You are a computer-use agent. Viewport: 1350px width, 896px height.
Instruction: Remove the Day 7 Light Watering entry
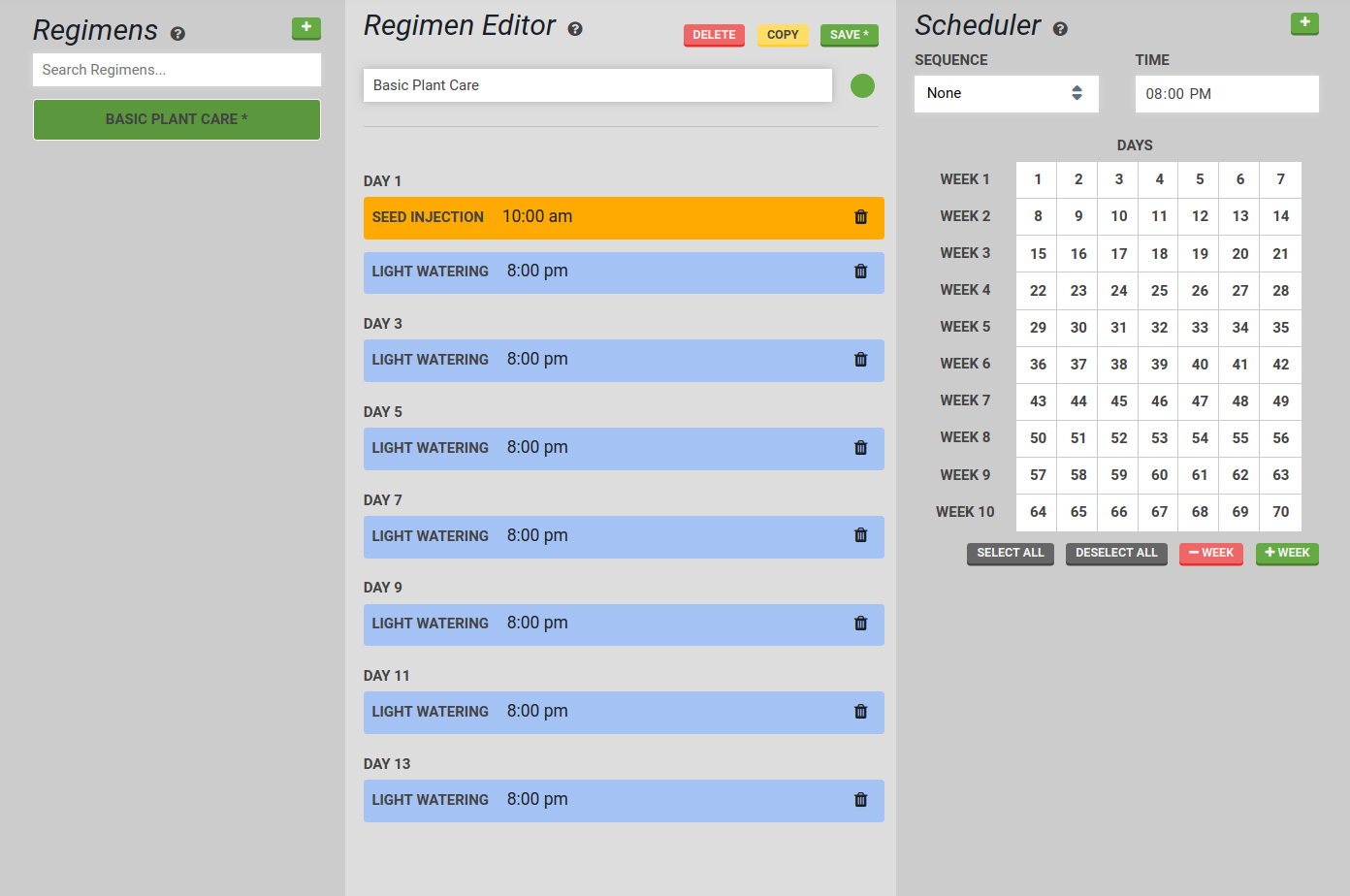tap(860, 535)
